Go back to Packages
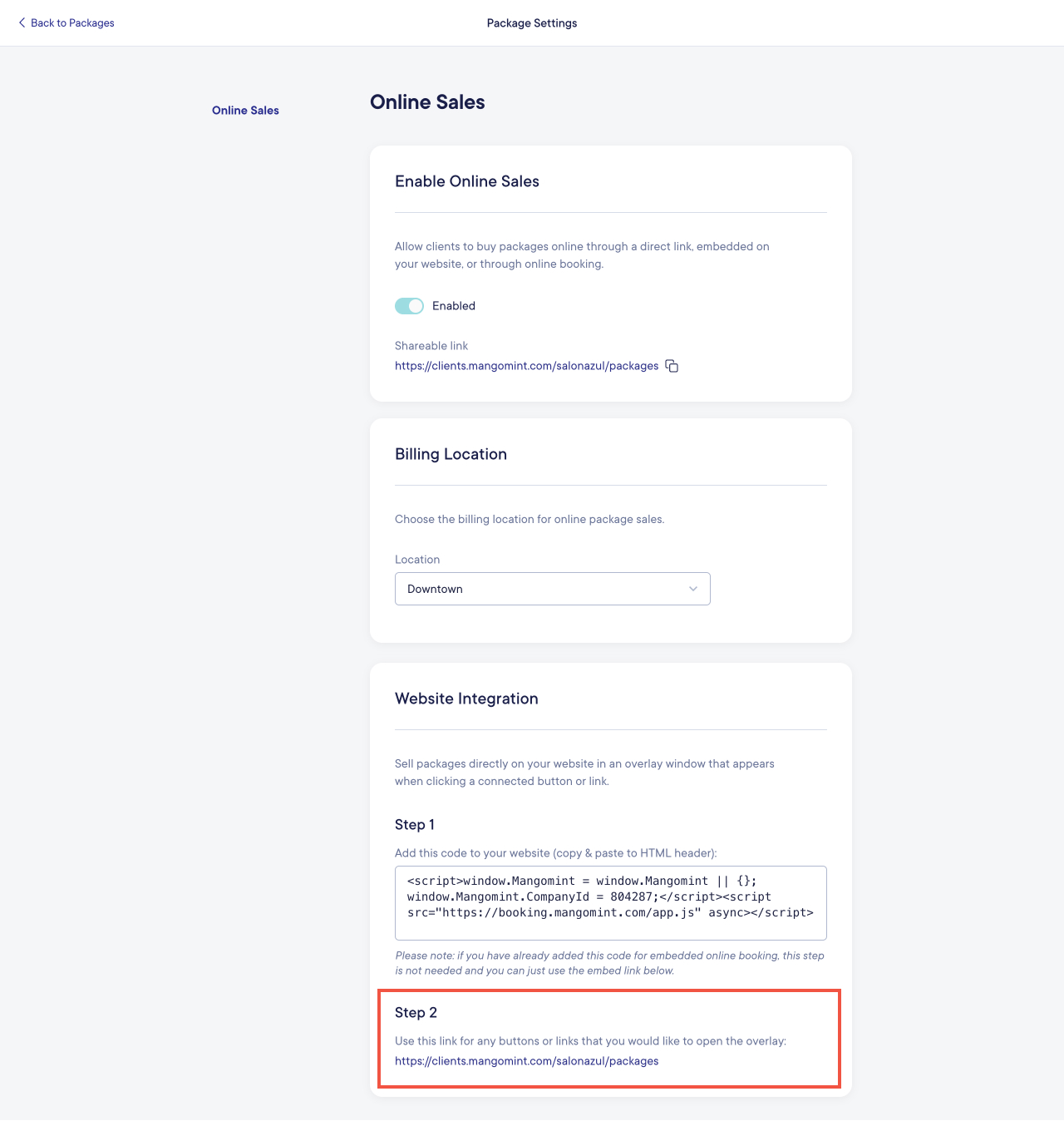1064x1121 pixels. pos(66,23)
